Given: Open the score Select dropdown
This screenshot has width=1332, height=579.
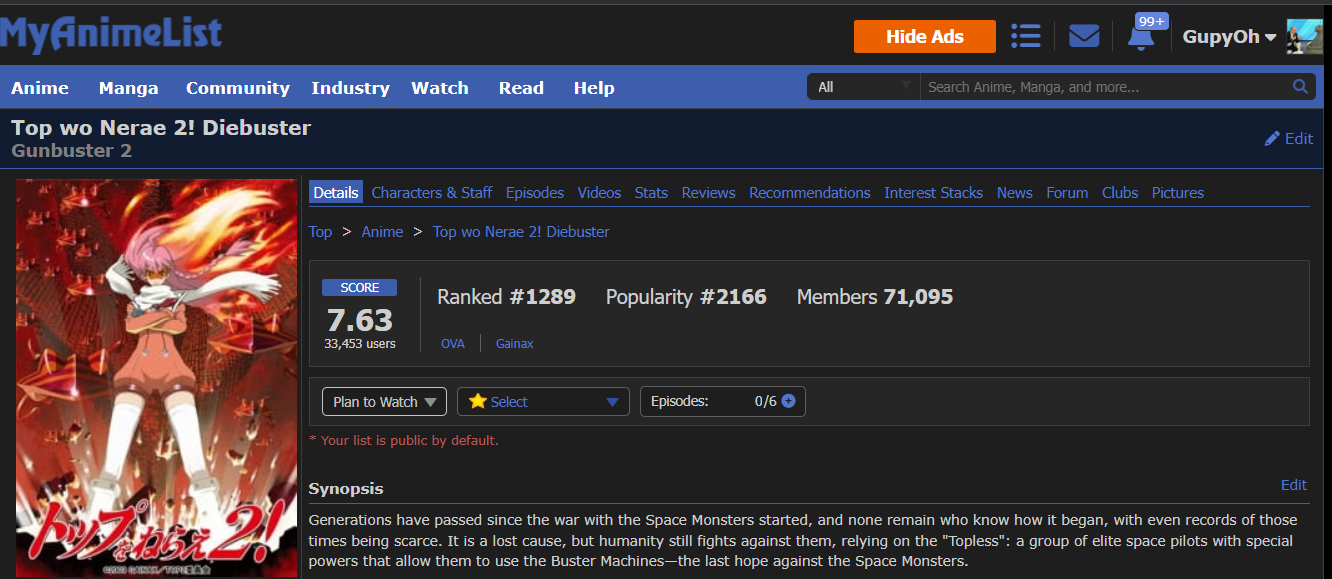Looking at the screenshot, I should pyautogui.click(x=543, y=402).
